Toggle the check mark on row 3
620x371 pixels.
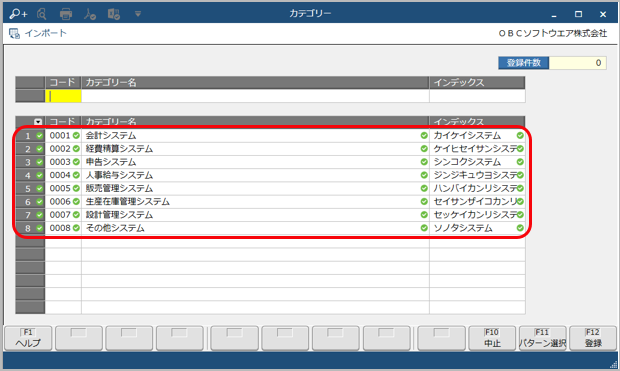[x=40, y=162]
